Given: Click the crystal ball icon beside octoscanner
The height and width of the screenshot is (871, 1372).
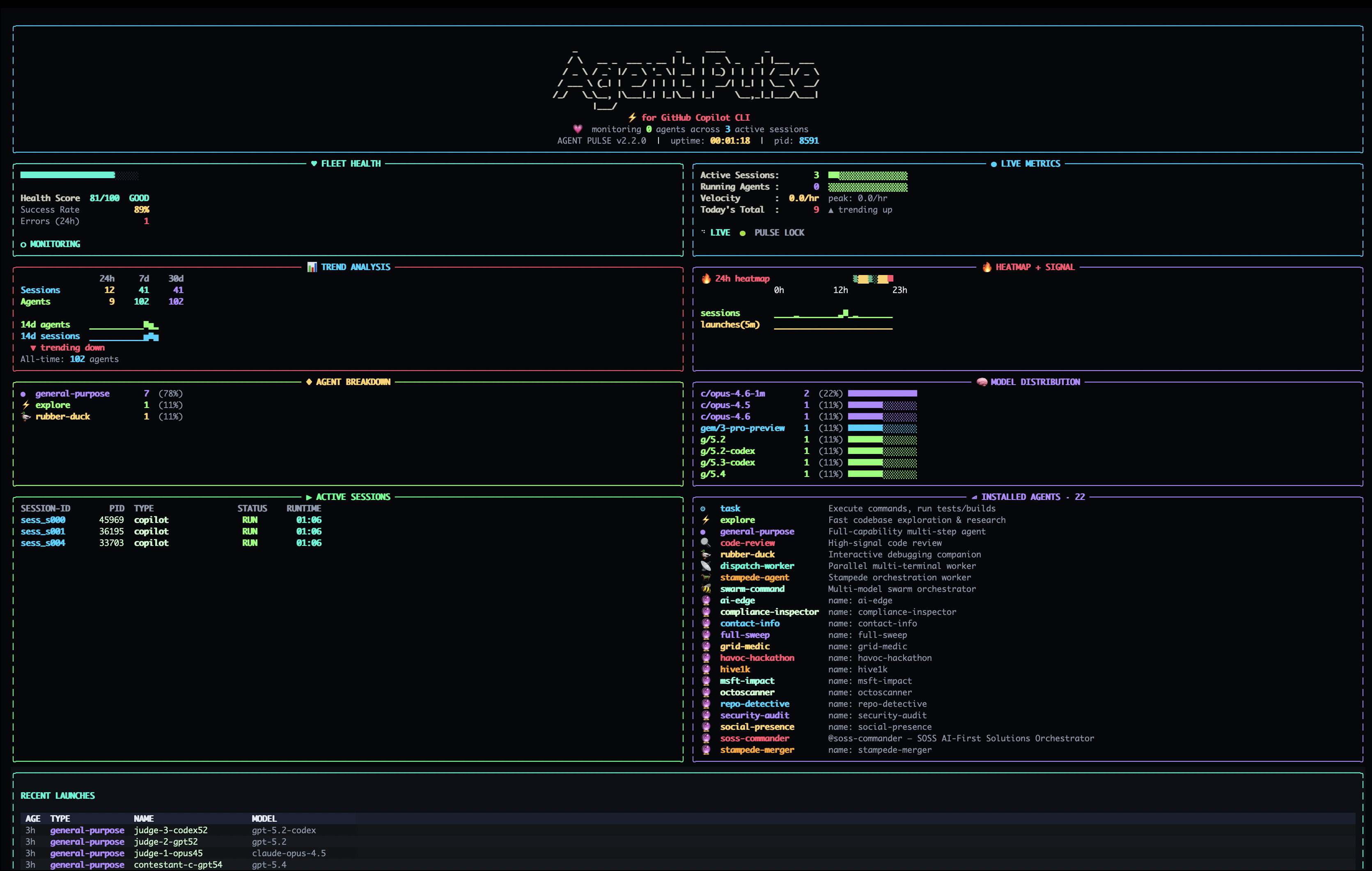Looking at the screenshot, I should [705, 692].
